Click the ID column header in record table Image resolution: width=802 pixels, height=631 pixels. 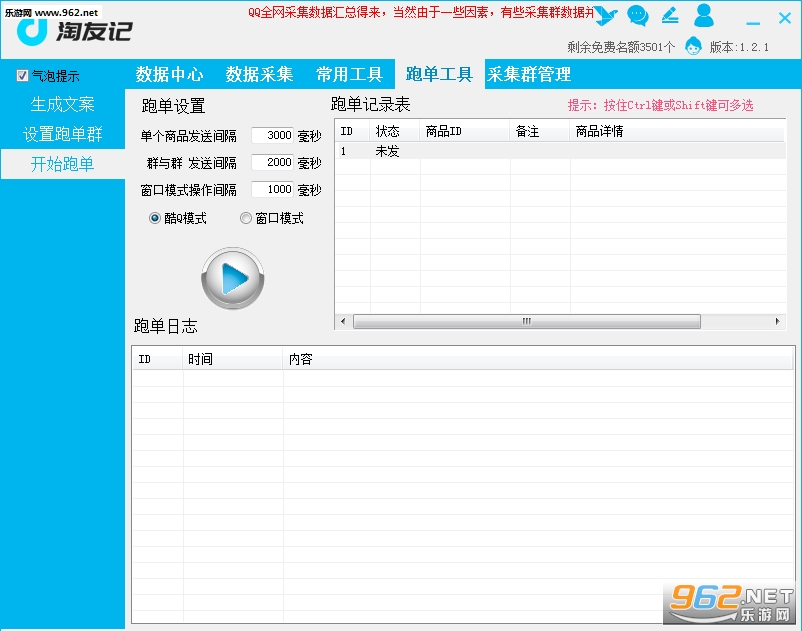click(352, 131)
